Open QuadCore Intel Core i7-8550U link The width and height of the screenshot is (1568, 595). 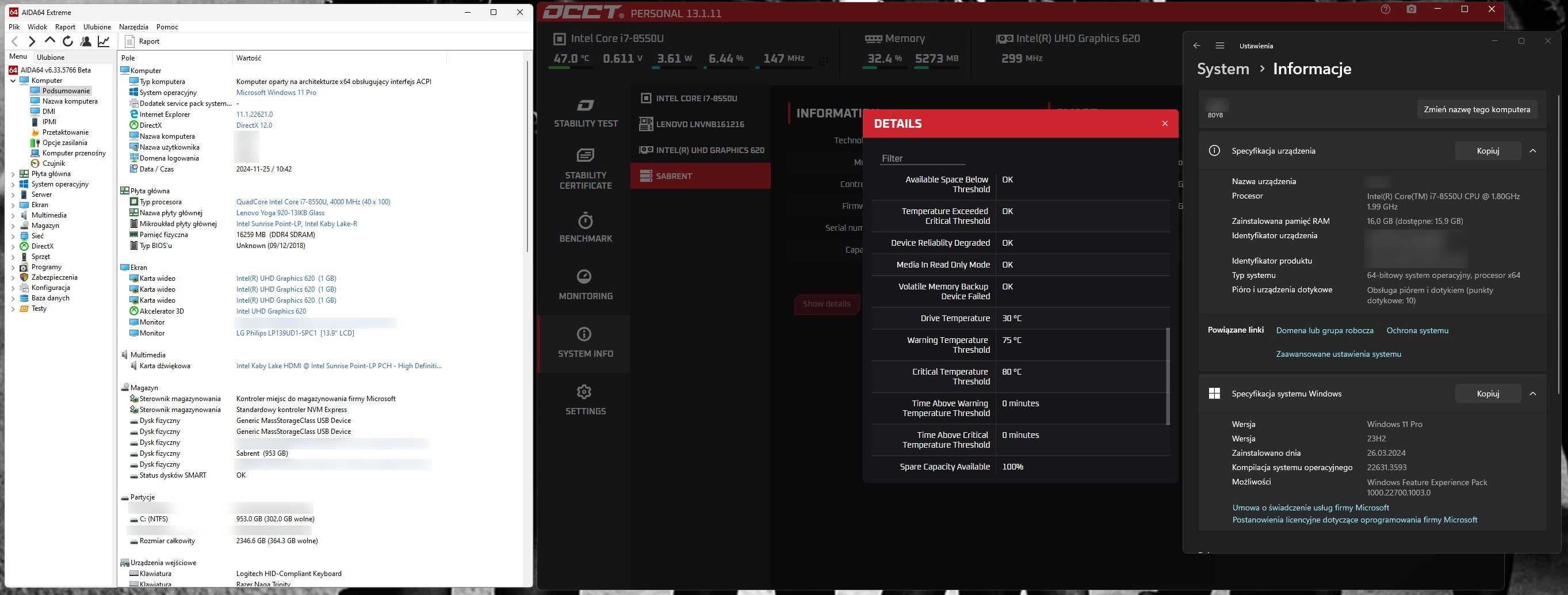pos(313,201)
